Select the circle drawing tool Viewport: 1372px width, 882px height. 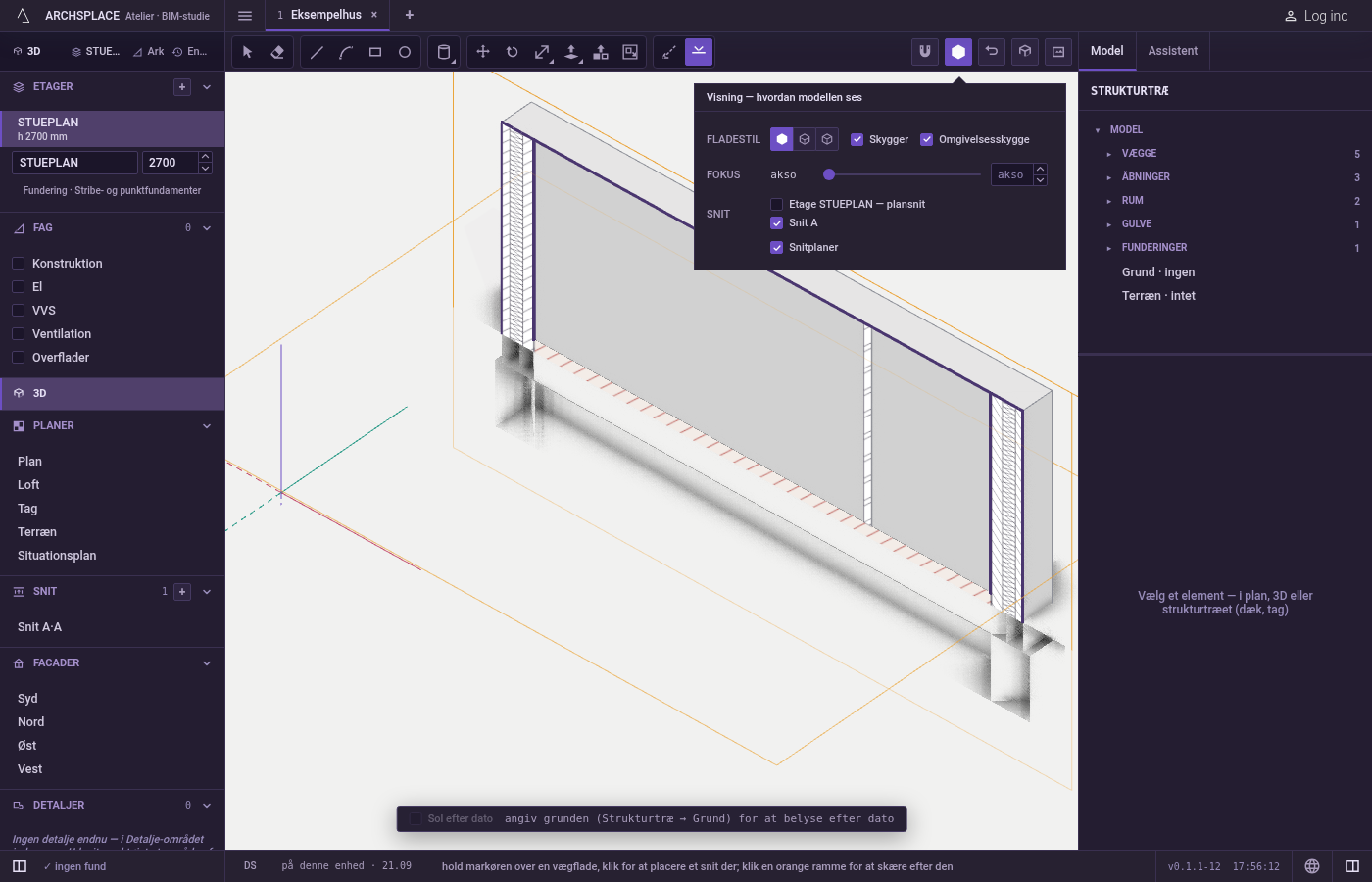tap(405, 52)
